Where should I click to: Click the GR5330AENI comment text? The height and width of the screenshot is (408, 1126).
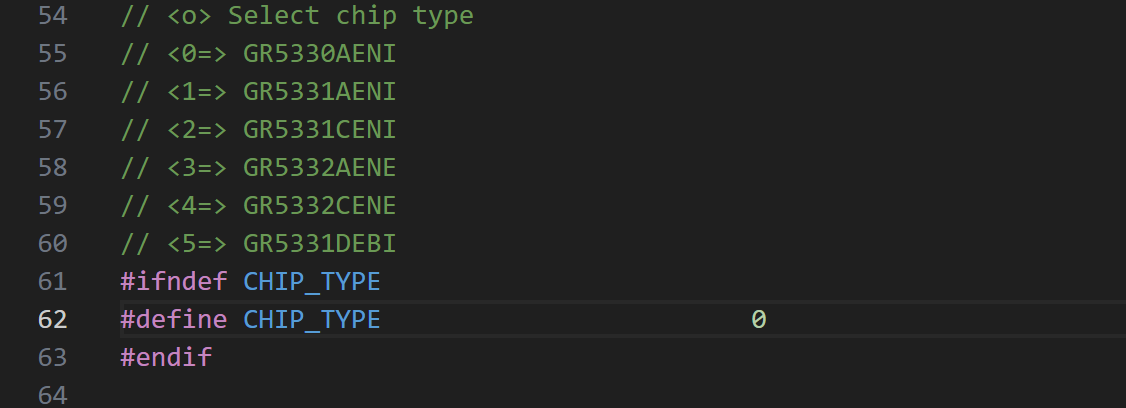point(319,54)
